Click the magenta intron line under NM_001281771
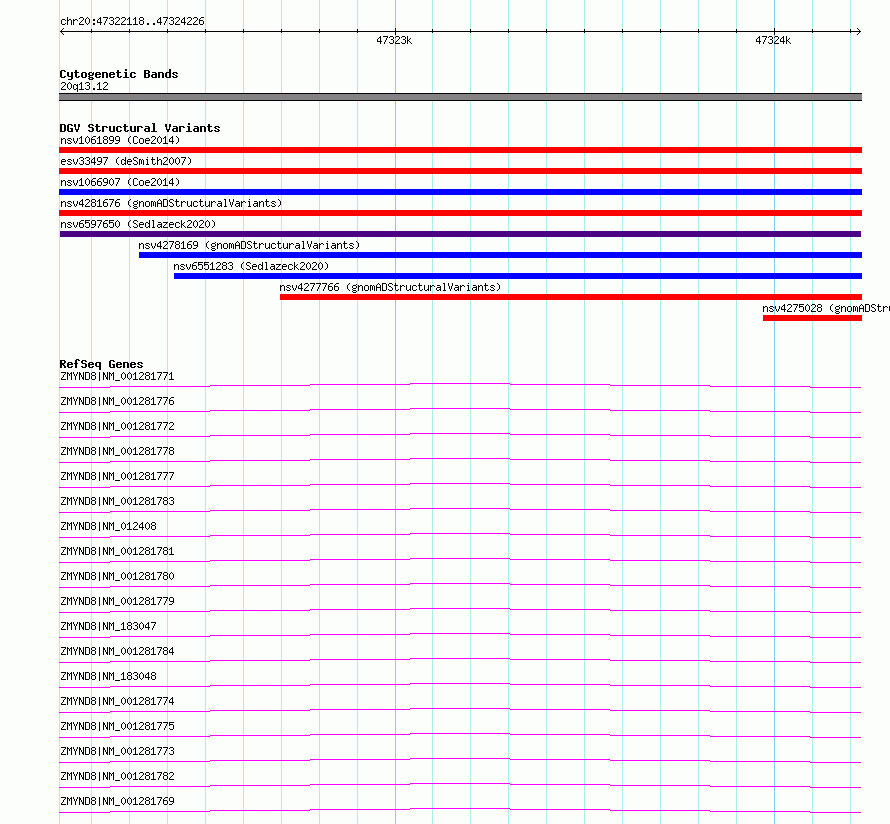 (x=460, y=385)
